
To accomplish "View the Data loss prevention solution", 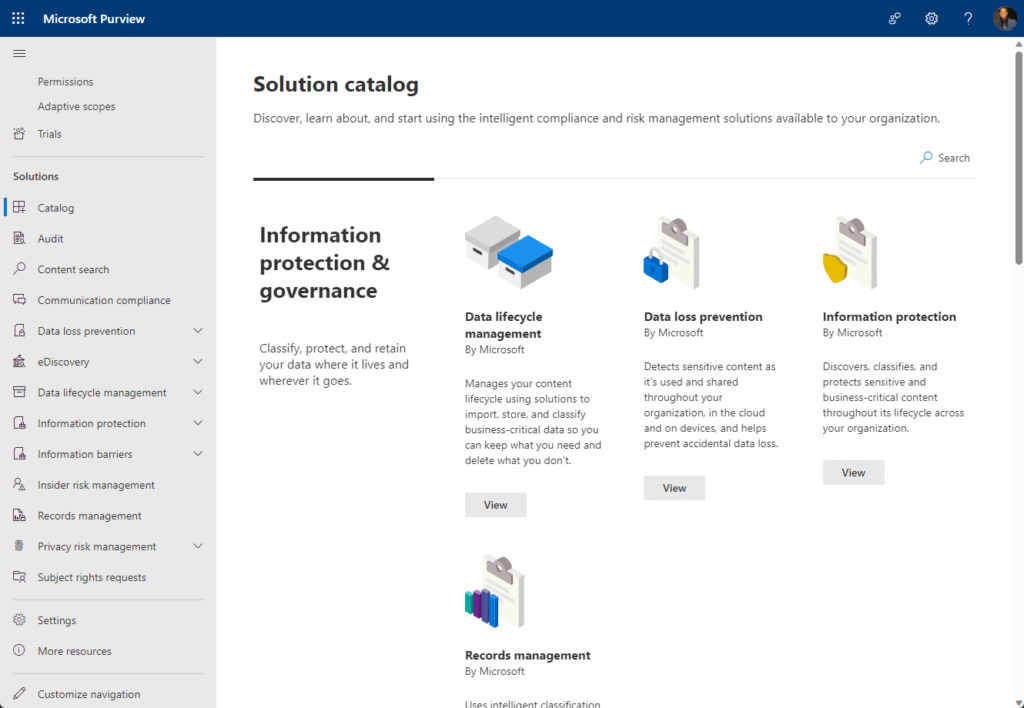I will click(x=674, y=488).
